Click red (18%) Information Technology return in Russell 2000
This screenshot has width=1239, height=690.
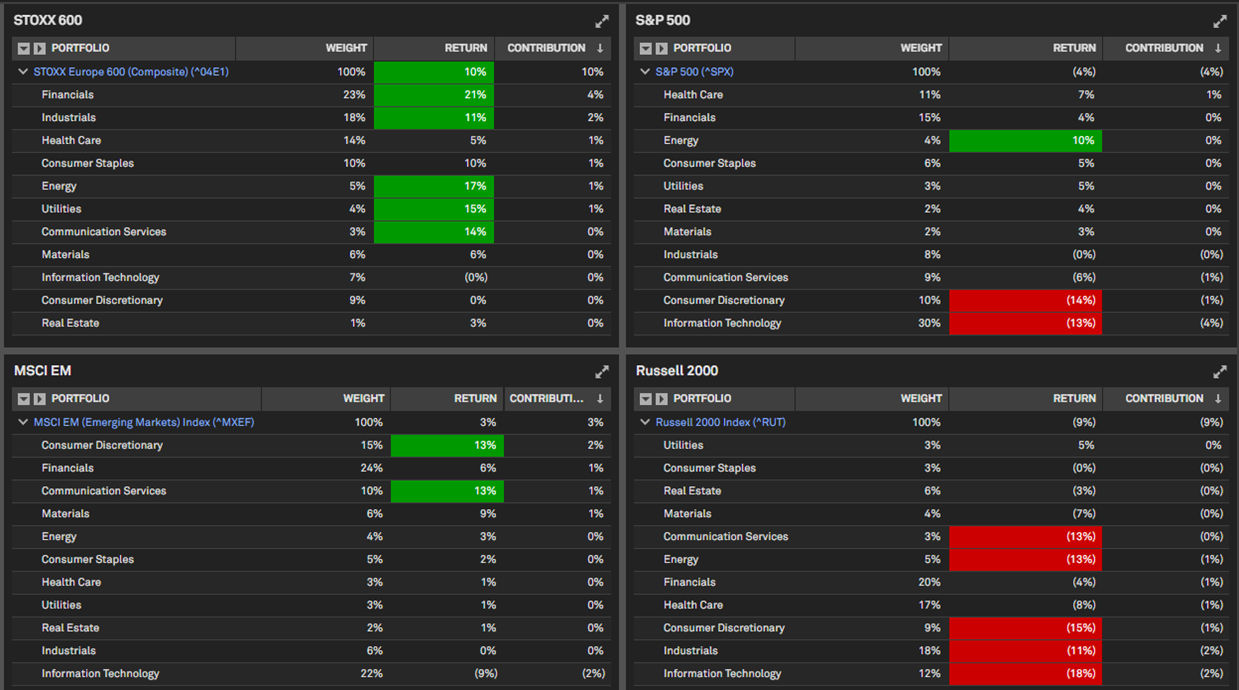pyautogui.click(x=1025, y=674)
